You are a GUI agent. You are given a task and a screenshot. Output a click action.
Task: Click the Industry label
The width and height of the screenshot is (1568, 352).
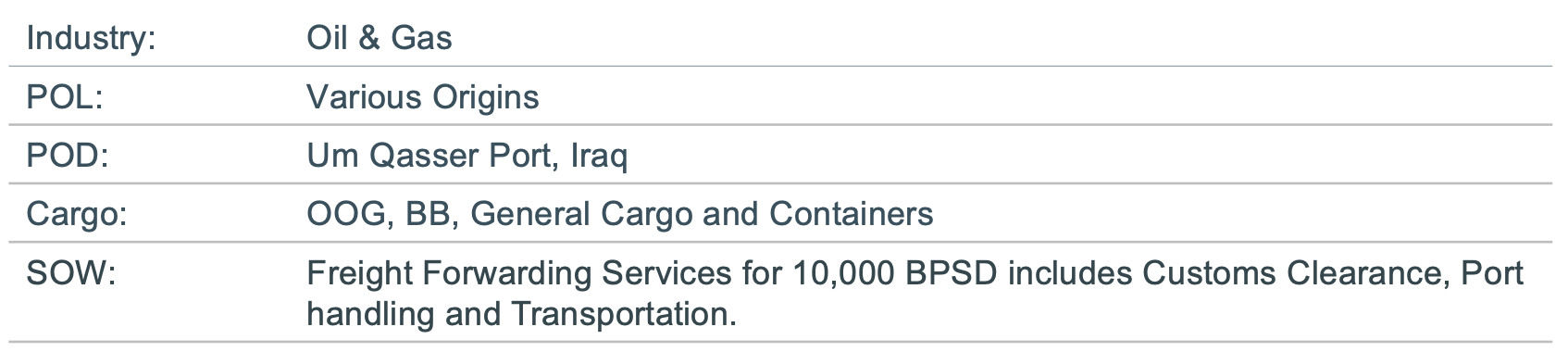pos(91,39)
